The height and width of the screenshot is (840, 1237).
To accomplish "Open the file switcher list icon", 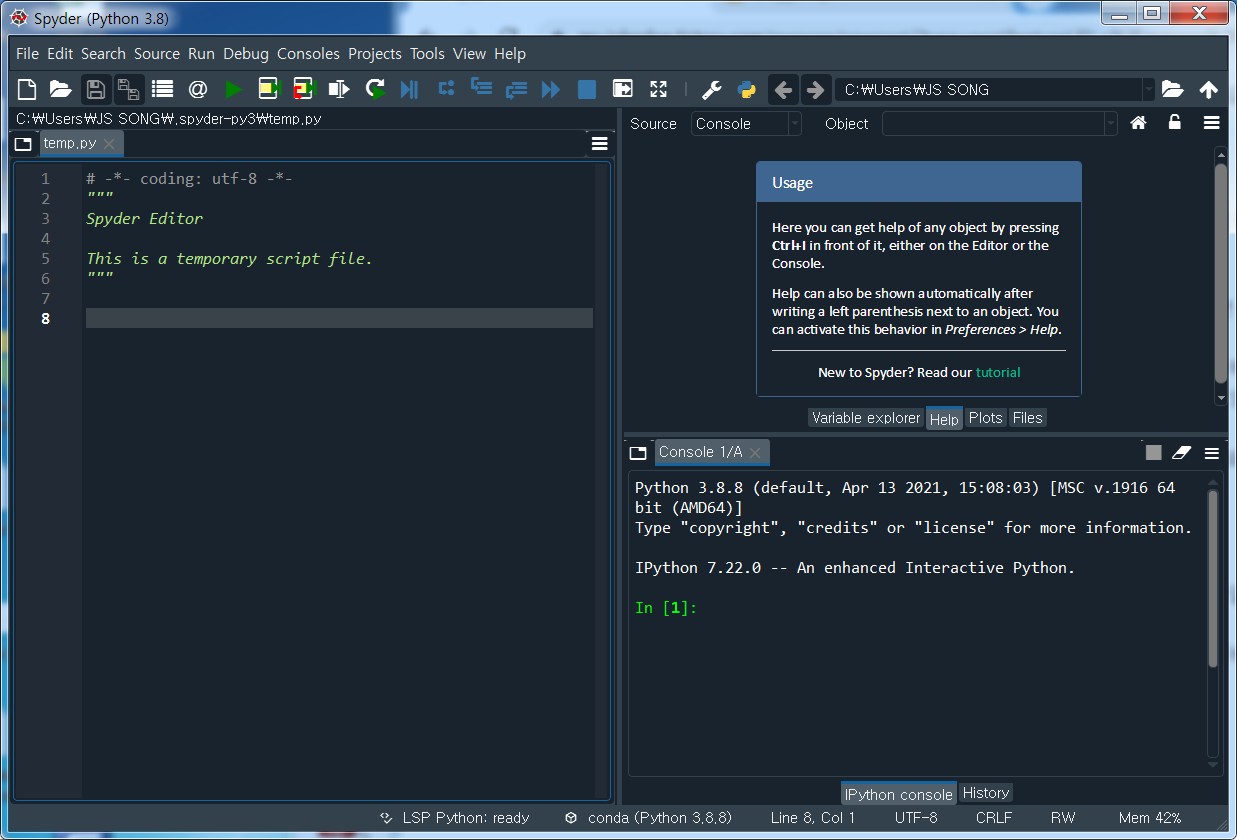I will coord(163,89).
